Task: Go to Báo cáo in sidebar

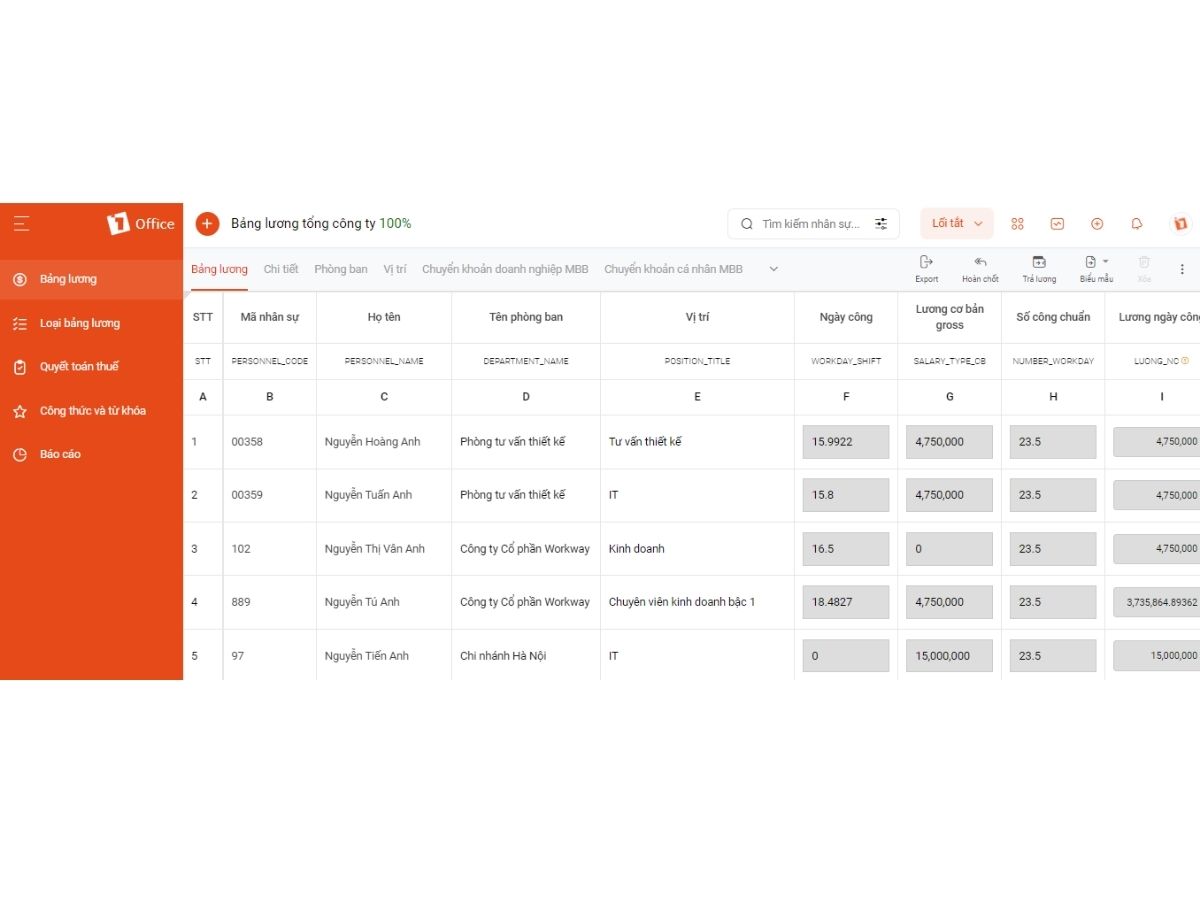Action: 60,454
